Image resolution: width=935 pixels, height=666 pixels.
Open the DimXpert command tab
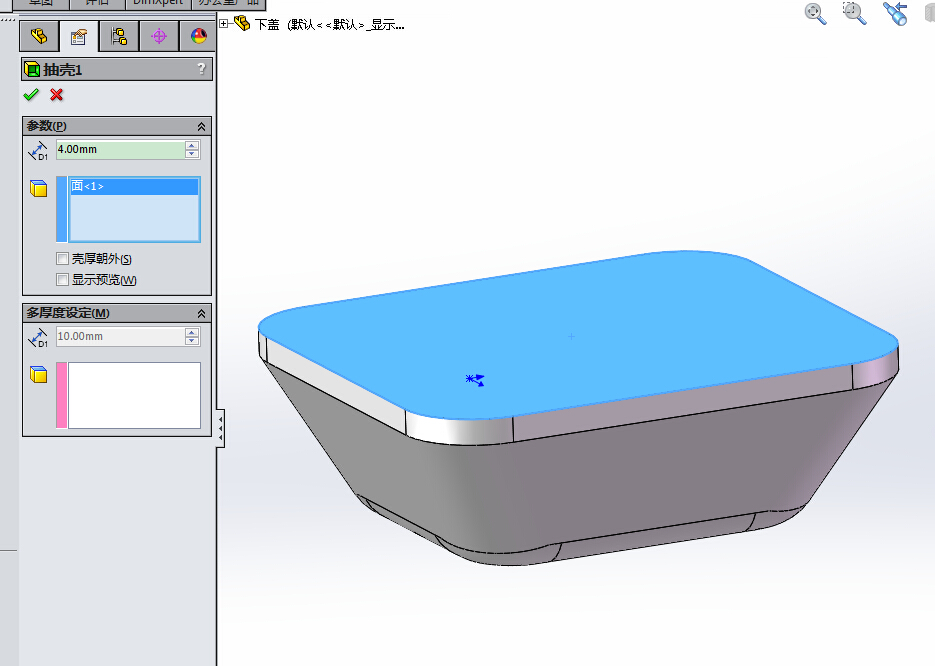click(x=158, y=3)
